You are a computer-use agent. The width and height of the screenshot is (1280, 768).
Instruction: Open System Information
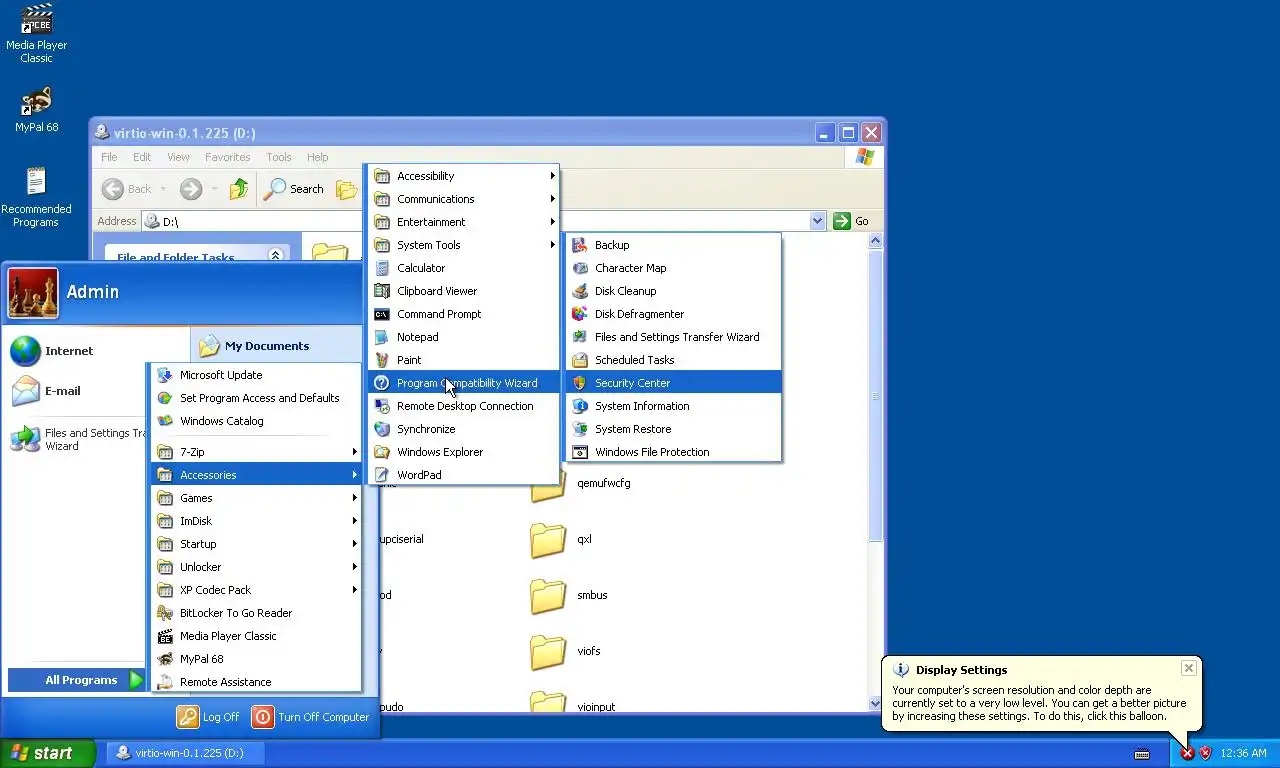[x=673, y=406]
